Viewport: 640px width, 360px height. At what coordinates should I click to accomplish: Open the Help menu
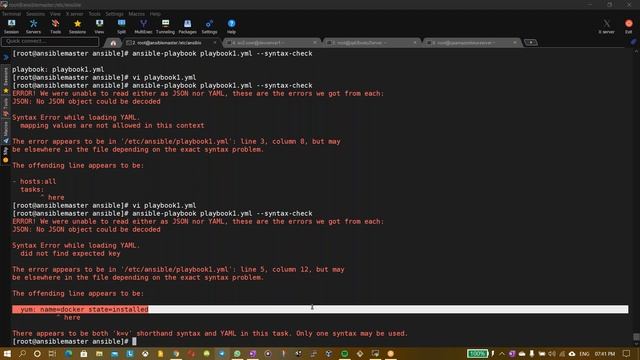tap(155, 14)
